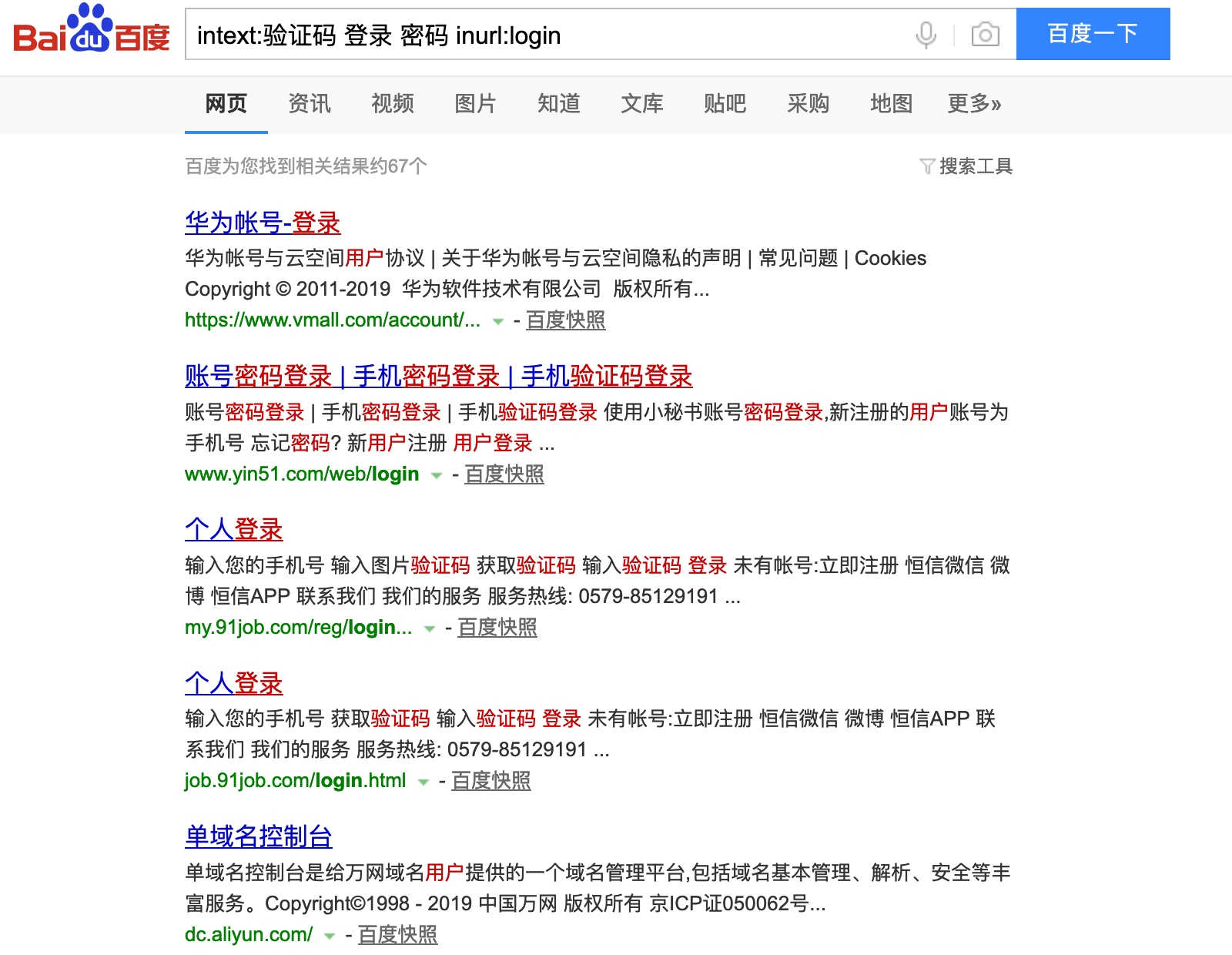This screenshot has width=1232, height=955.
Task: Open 账号密码登录 | 手机密码登录 result title
Action: click(439, 377)
